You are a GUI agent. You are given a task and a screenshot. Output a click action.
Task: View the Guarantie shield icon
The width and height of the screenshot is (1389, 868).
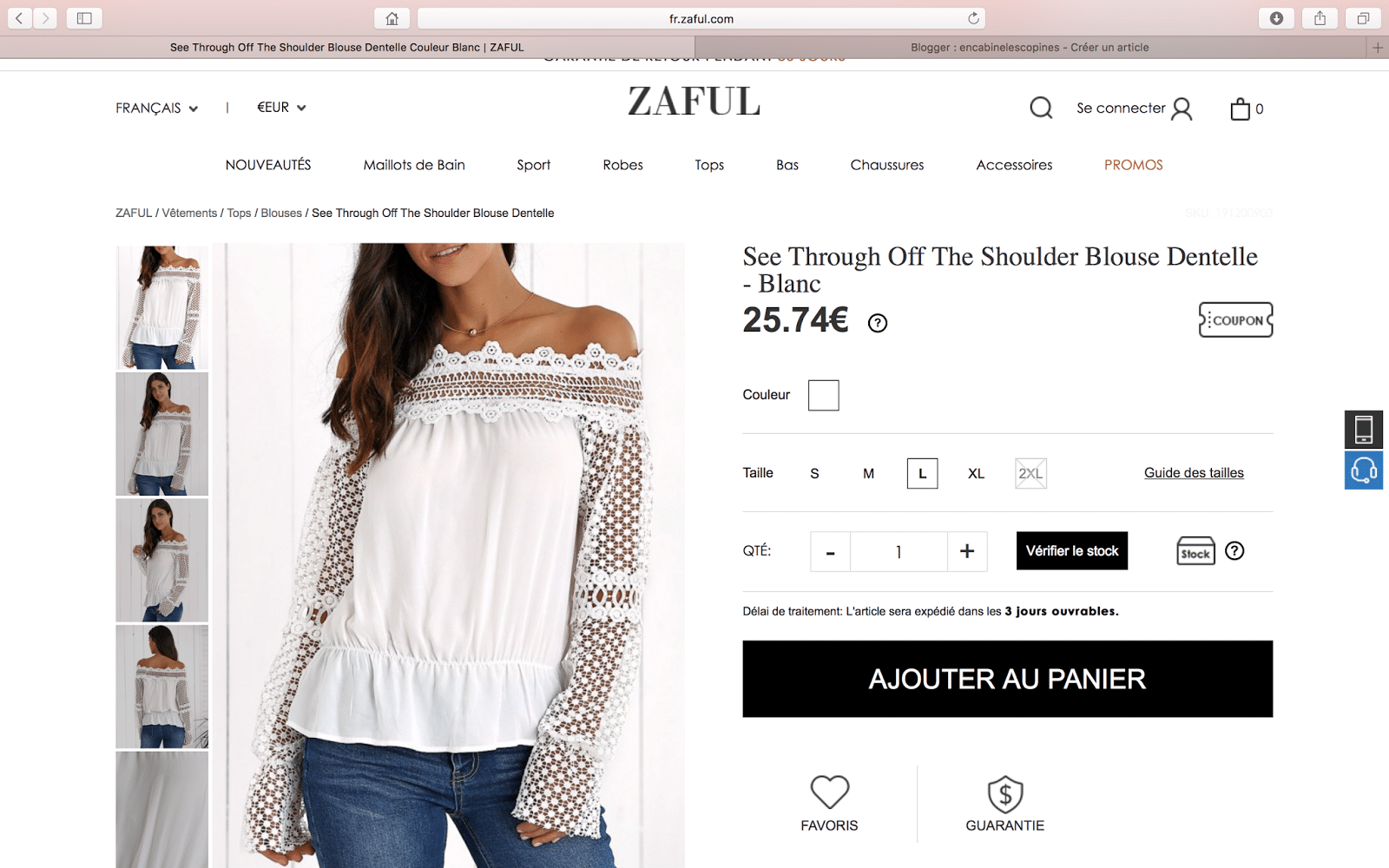pos(1005,794)
